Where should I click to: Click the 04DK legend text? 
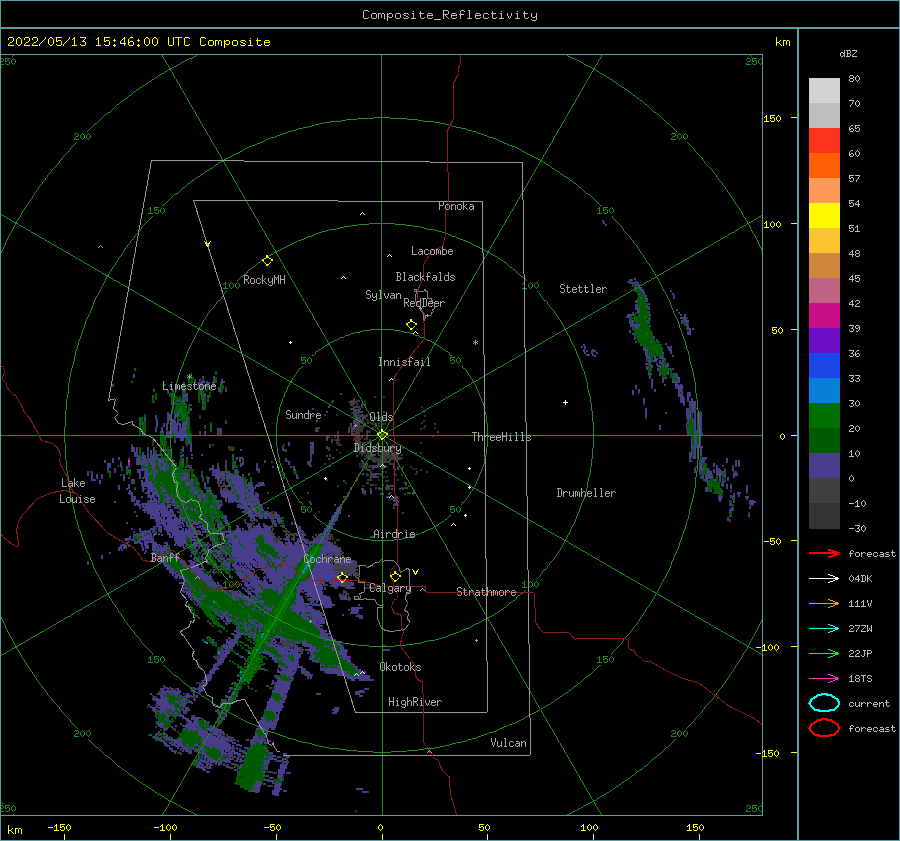coord(860,578)
